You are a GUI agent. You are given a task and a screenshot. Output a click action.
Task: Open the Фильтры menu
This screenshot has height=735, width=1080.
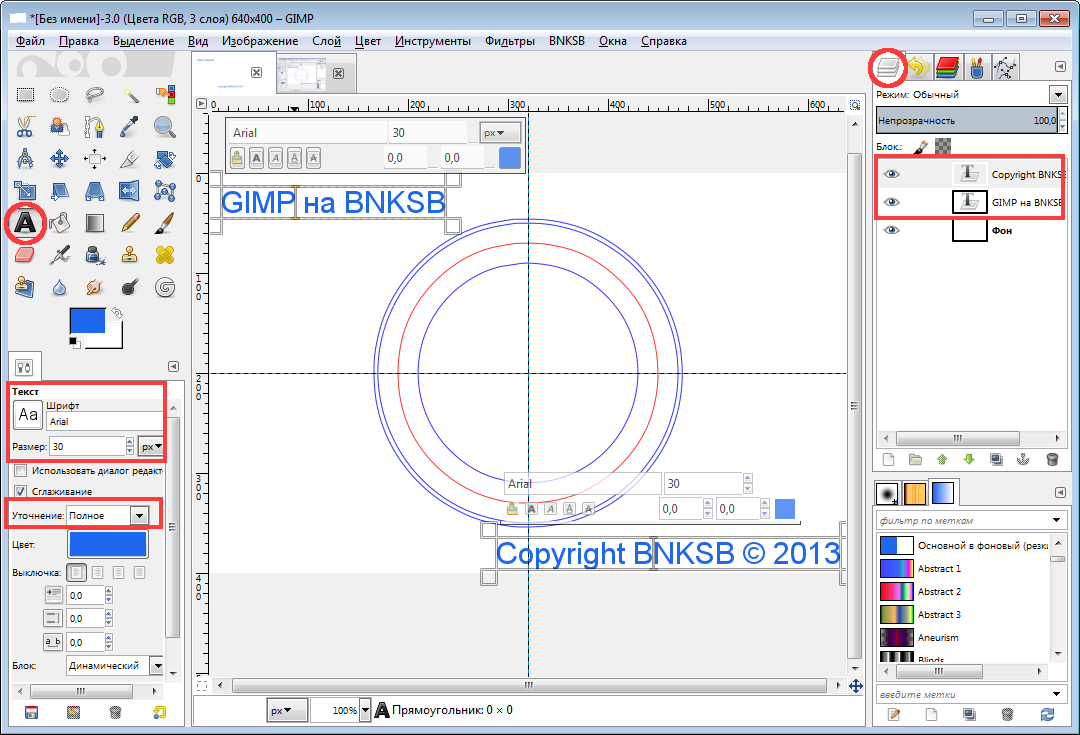[x=510, y=41]
